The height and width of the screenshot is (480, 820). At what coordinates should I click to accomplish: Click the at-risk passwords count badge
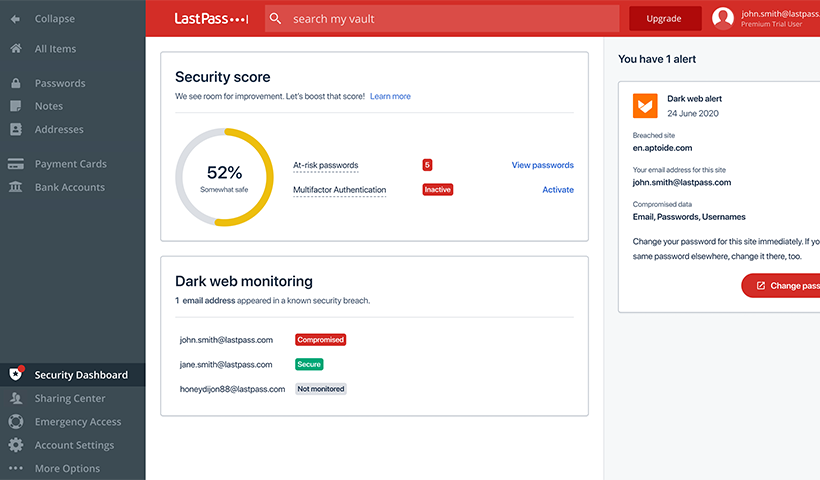pyautogui.click(x=427, y=165)
